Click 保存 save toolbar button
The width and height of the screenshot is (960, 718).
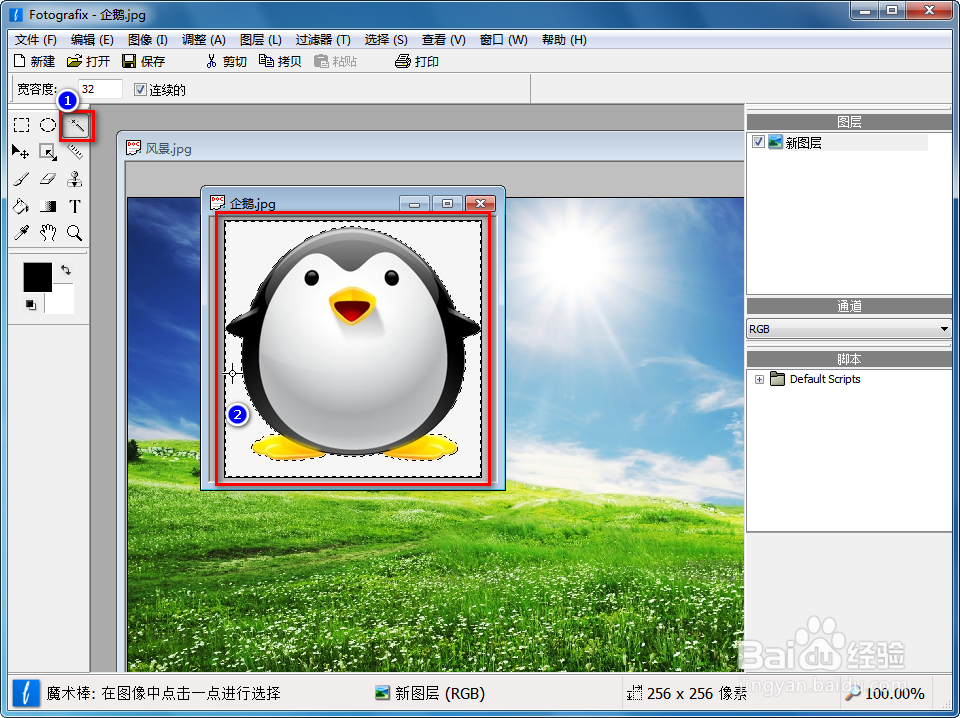[144, 61]
